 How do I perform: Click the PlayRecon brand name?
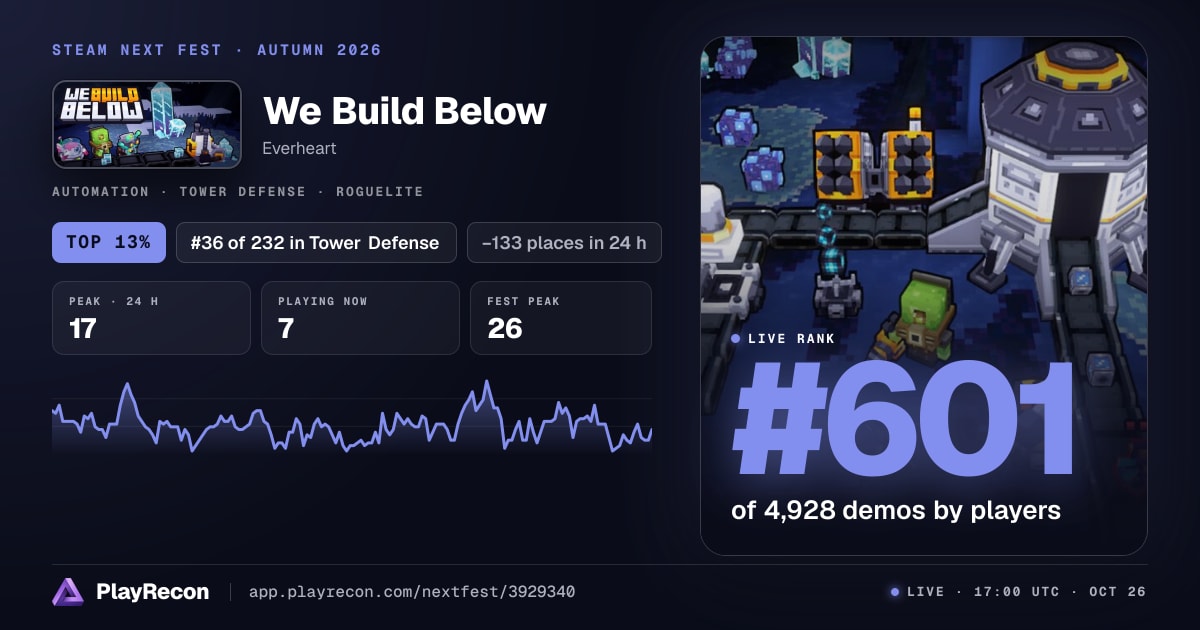(x=152, y=592)
